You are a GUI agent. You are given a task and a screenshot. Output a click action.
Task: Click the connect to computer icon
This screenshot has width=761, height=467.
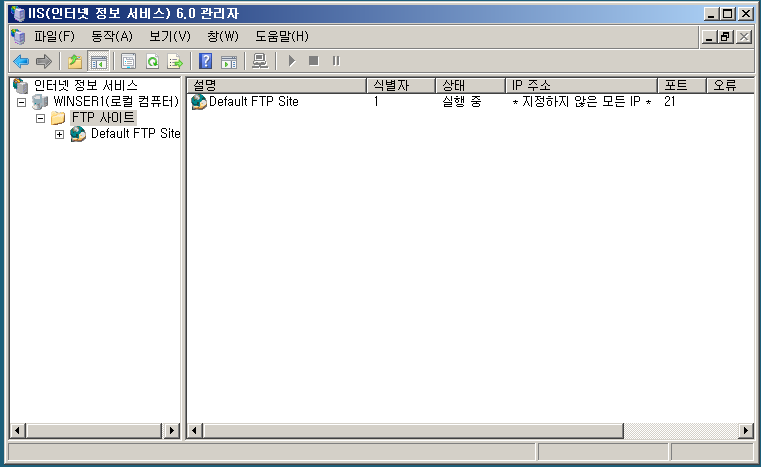pyautogui.click(x=260, y=61)
